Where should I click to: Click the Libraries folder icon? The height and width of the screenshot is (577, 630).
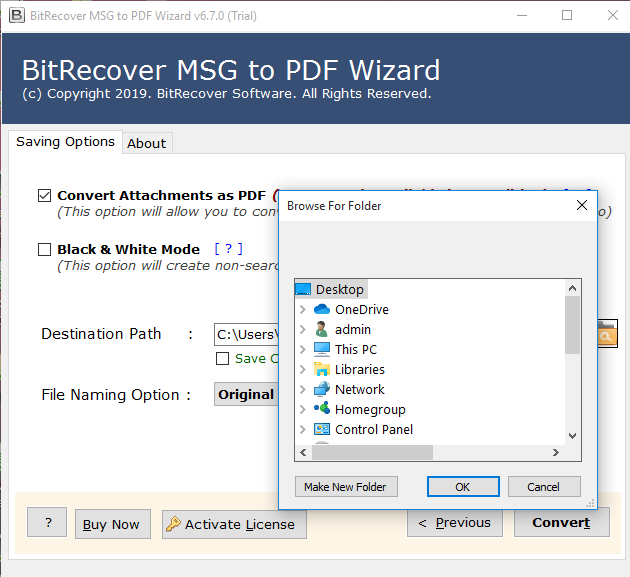pyautogui.click(x=321, y=369)
